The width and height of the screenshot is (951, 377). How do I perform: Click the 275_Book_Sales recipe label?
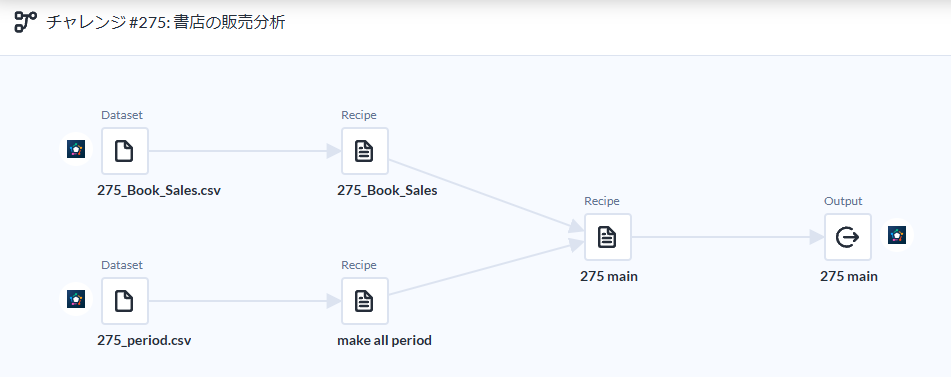coord(387,190)
